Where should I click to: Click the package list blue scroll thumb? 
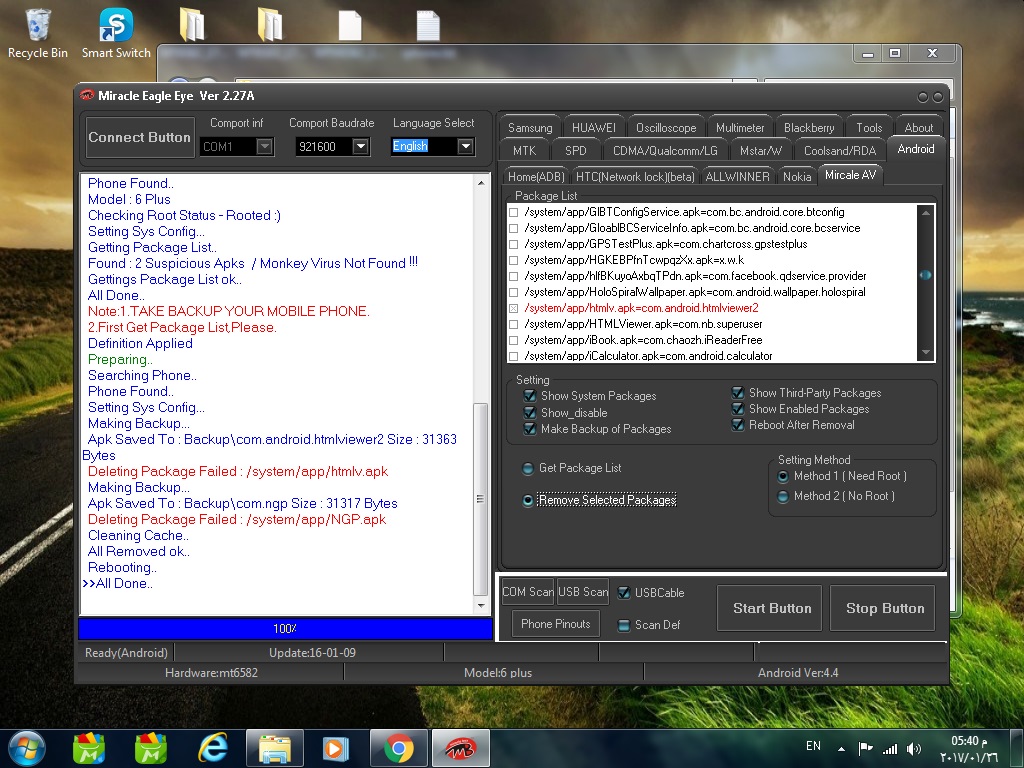pos(925,275)
